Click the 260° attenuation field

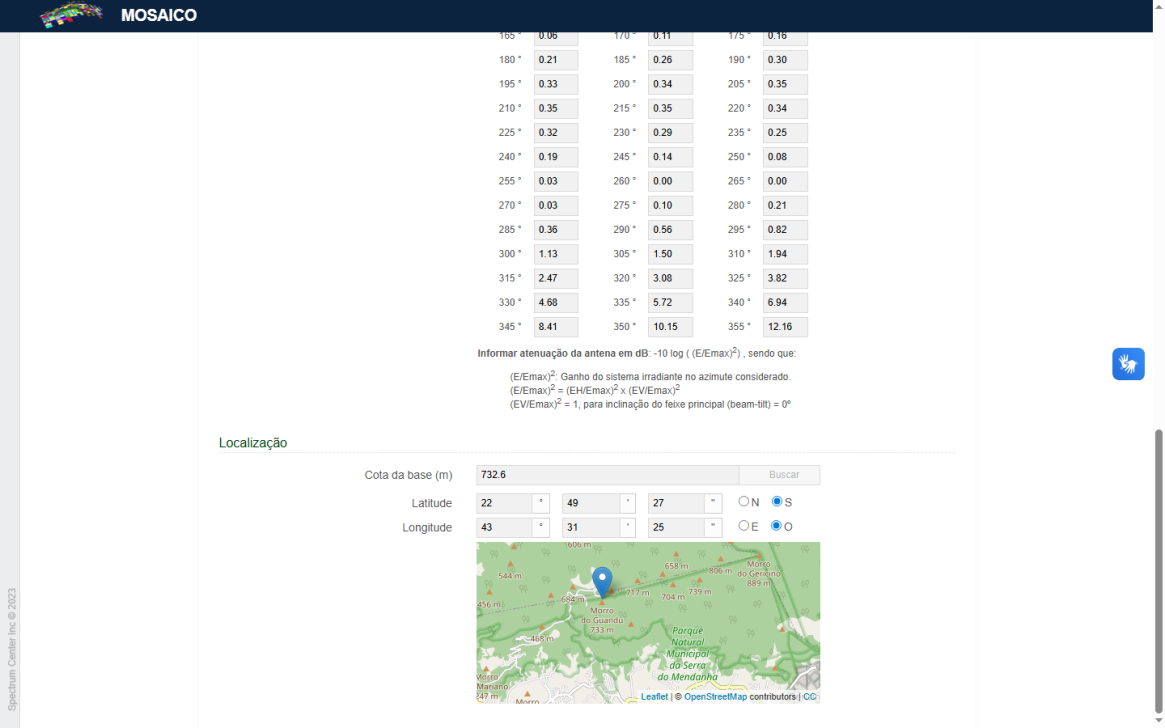(x=670, y=181)
